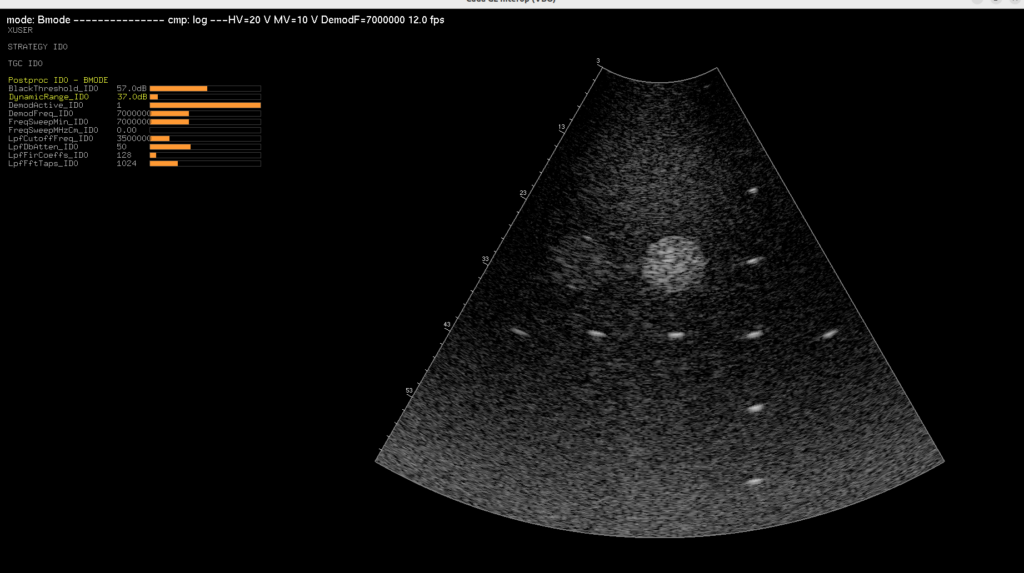Click the LpfFirCoeffs_ID0 slider bar
Screen dimensions: 1024x573
[205, 156]
